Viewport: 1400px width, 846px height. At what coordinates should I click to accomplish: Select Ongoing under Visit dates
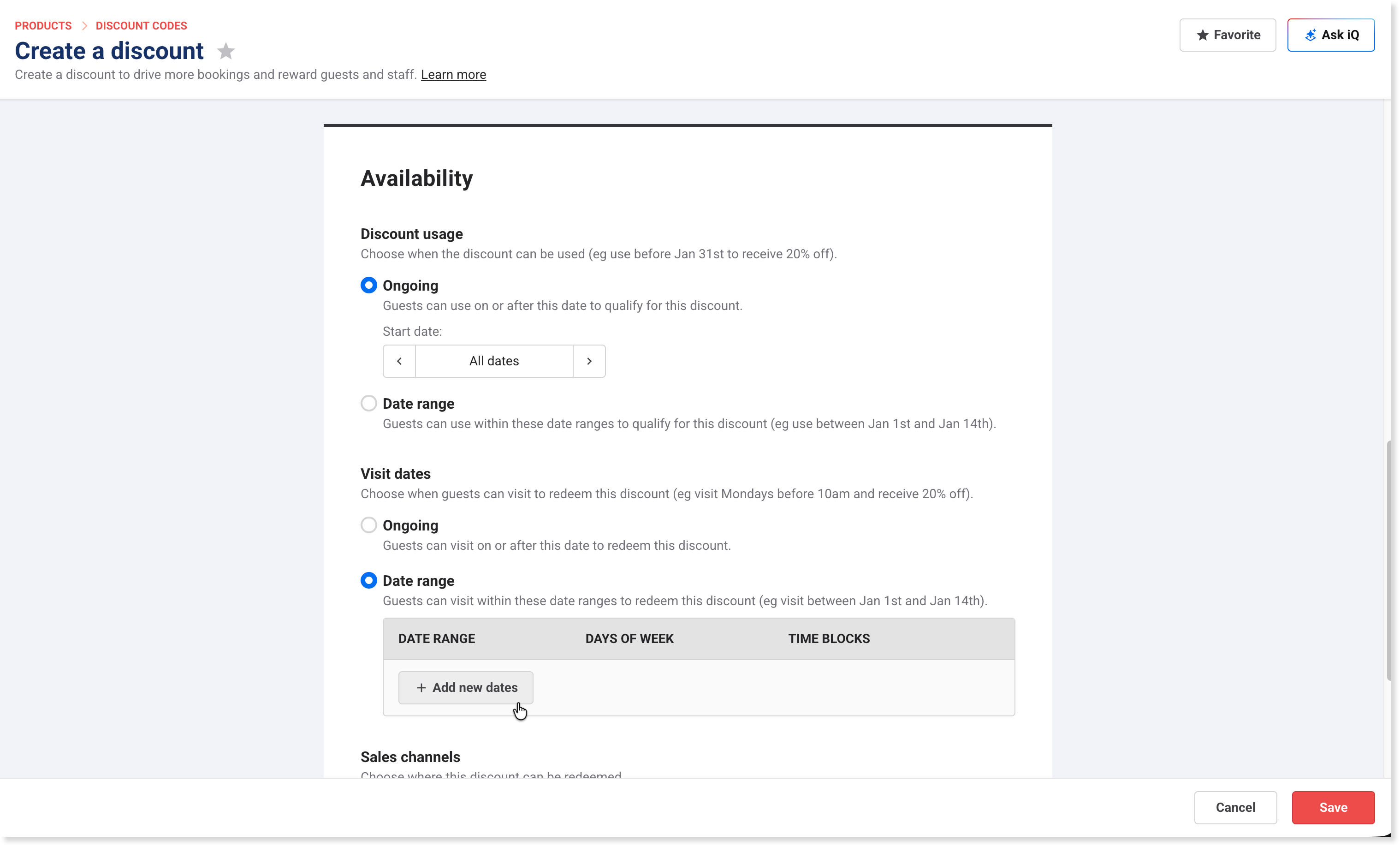pyautogui.click(x=369, y=525)
